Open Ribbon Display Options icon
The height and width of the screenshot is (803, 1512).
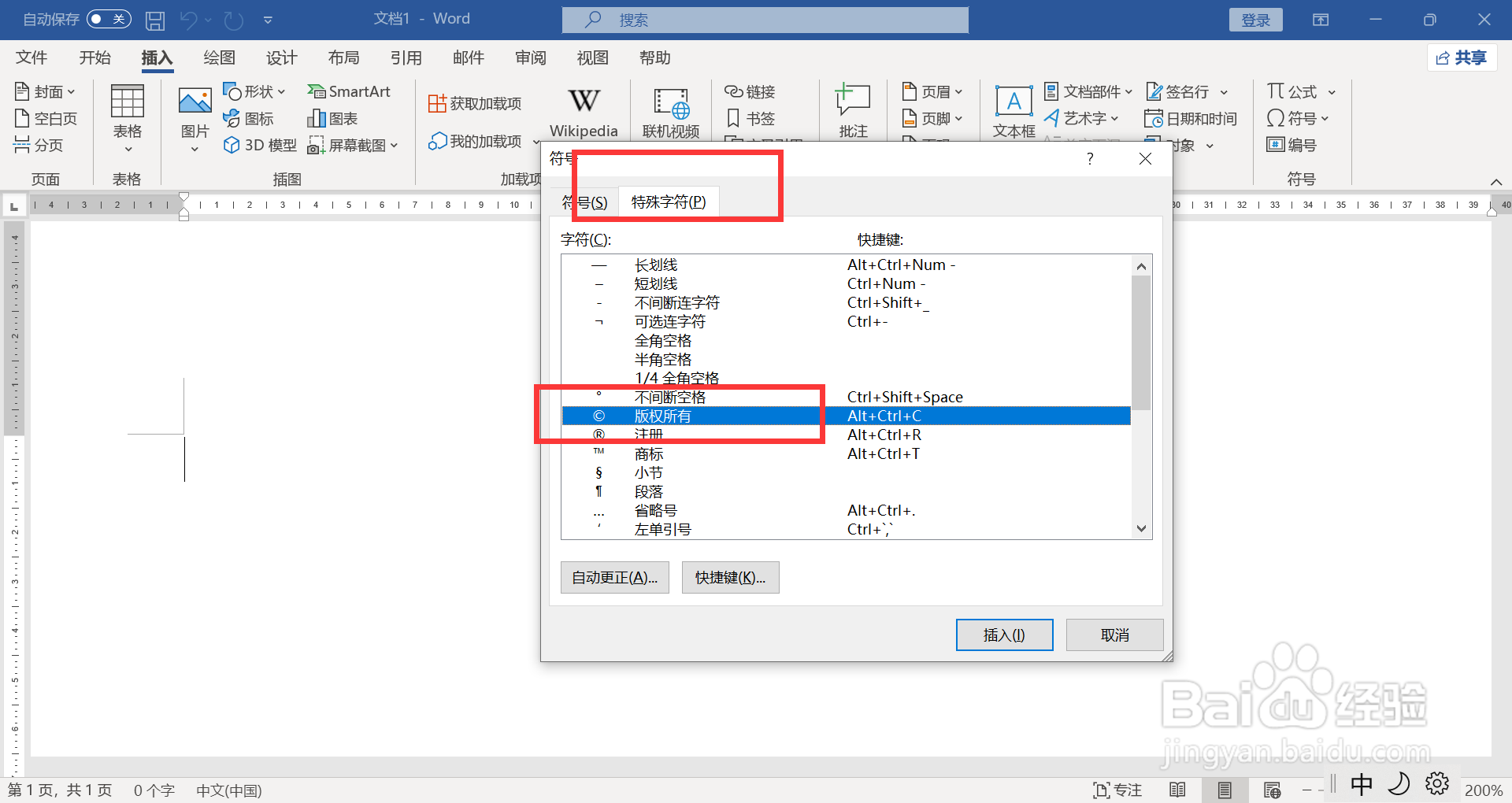[1321, 20]
